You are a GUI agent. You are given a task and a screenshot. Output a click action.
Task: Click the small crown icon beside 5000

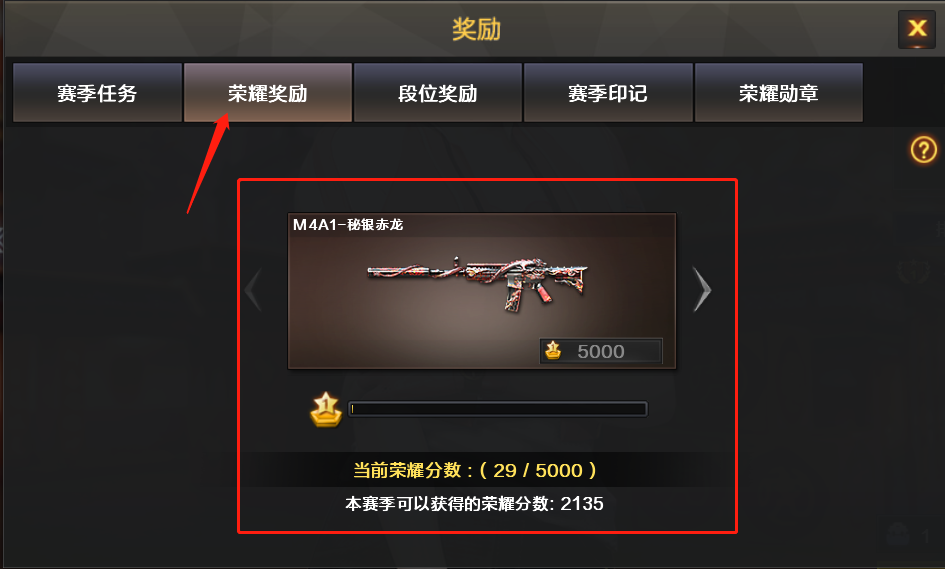click(x=553, y=350)
